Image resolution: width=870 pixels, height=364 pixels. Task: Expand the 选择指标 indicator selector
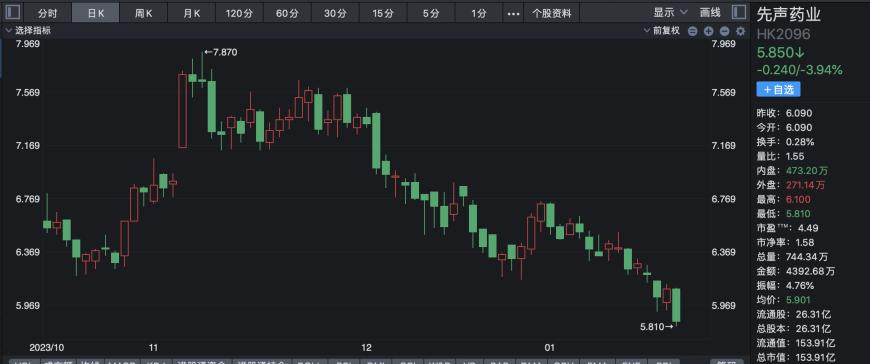tap(28, 31)
